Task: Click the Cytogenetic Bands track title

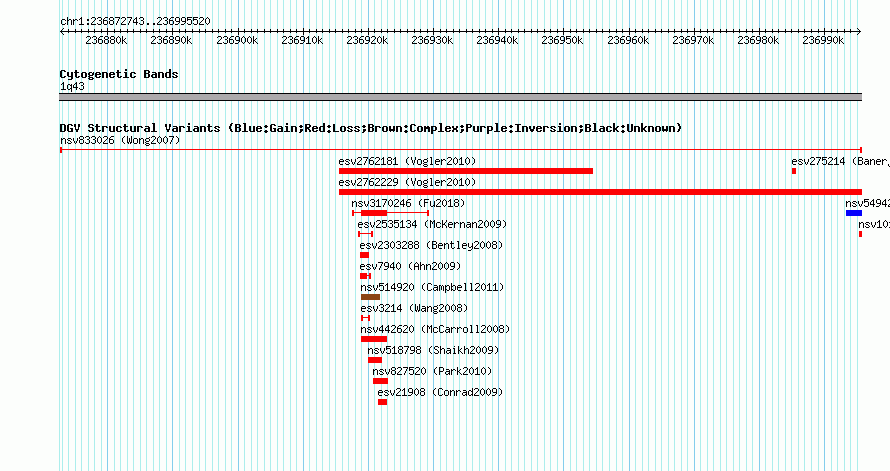Action: click(119, 74)
